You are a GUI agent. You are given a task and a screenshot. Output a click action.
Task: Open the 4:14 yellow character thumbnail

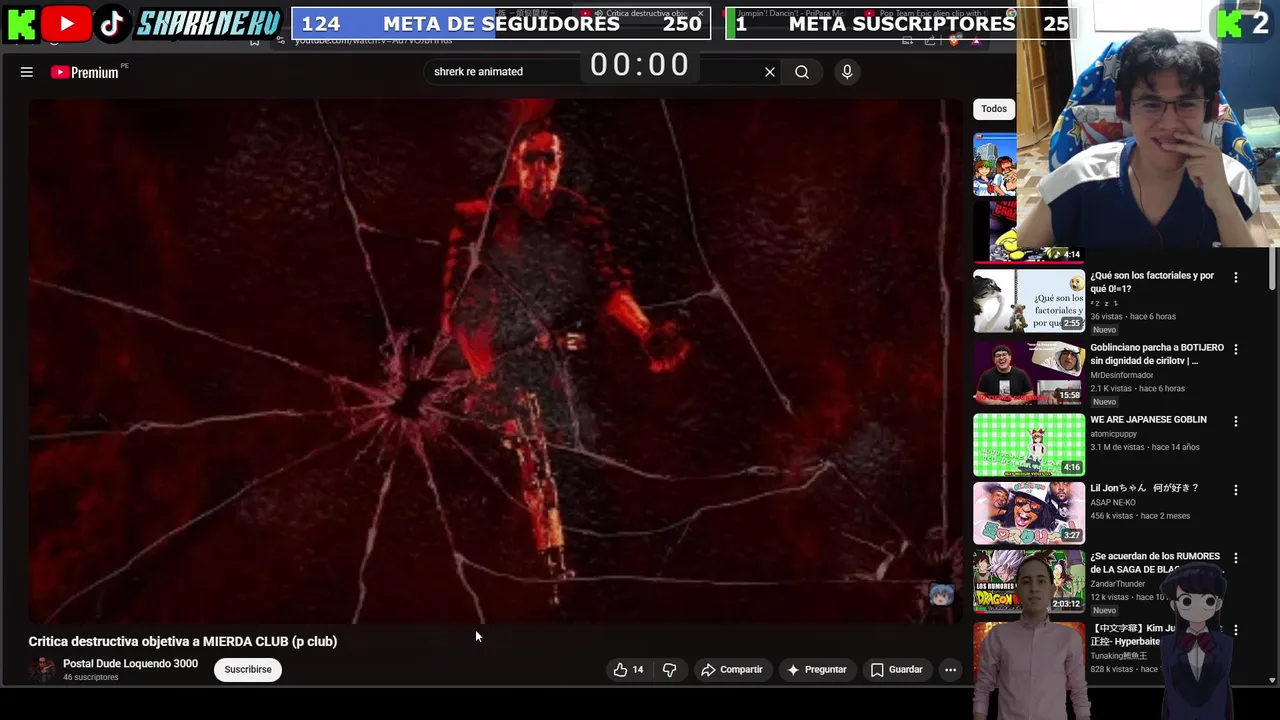pos(1029,231)
